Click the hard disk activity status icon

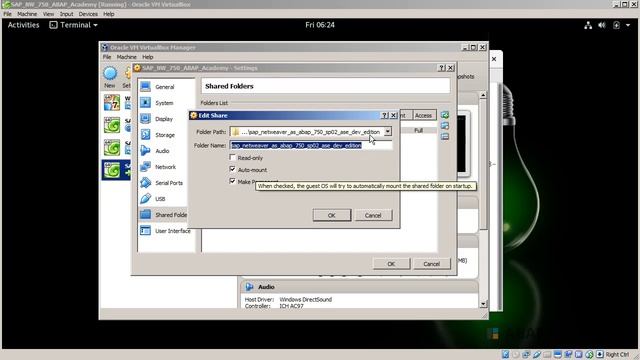[505, 354]
